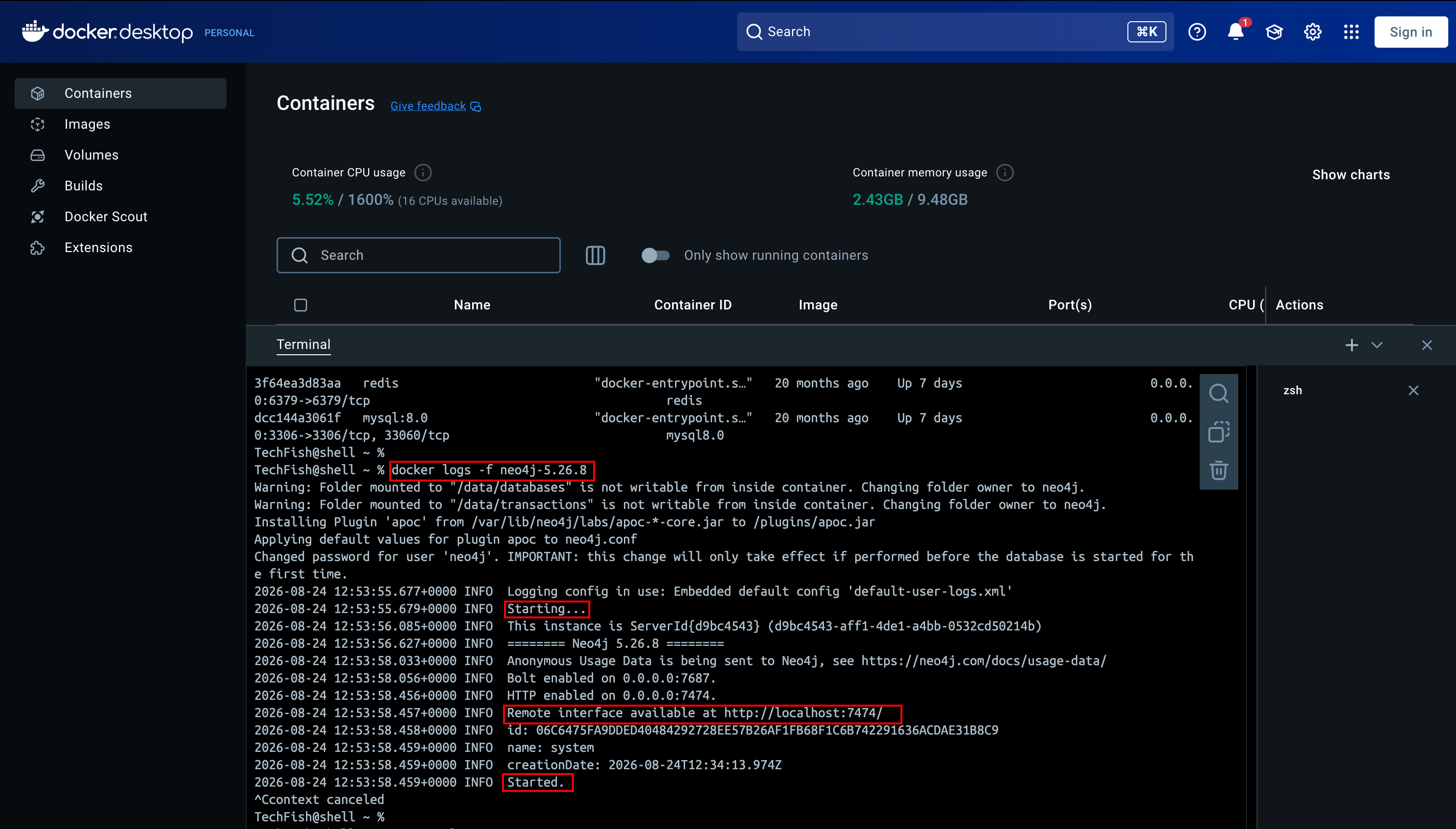Viewport: 1456px width, 829px height.
Task: Clear terminal with the trash icon
Action: click(x=1218, y=471)
